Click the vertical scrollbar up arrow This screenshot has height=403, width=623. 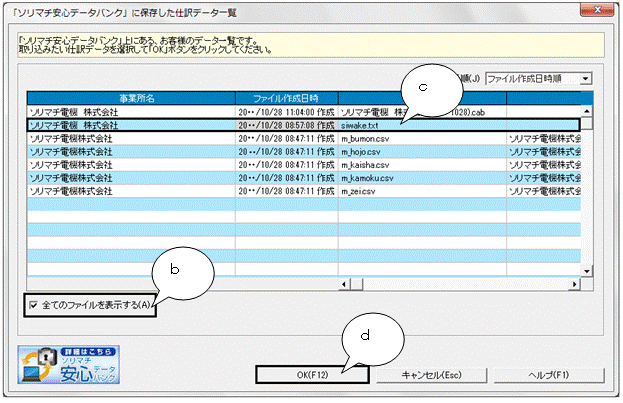click(587, 111)
